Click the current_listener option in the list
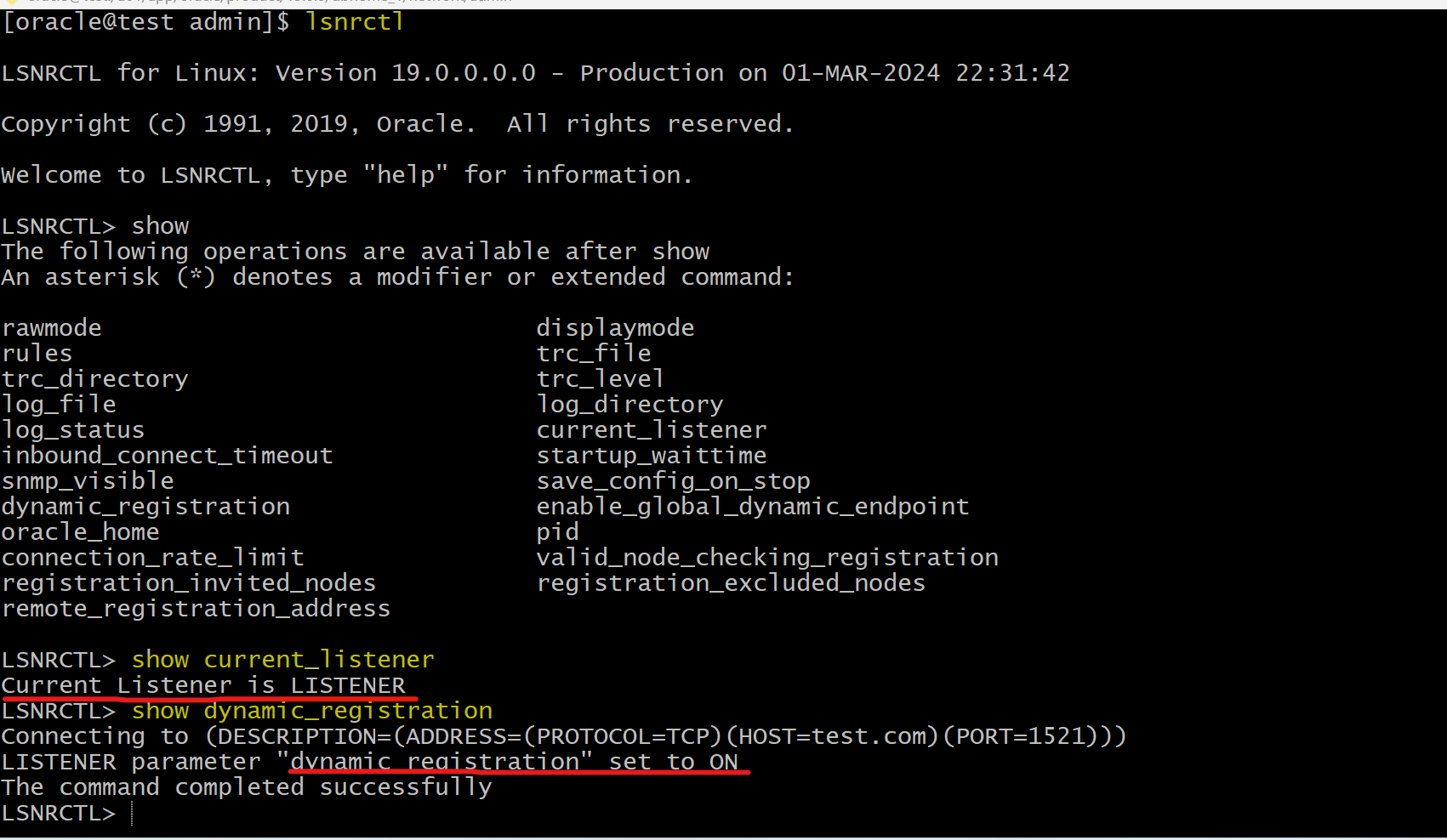The height and width of the screenshot is (840, 1447). 652,430
